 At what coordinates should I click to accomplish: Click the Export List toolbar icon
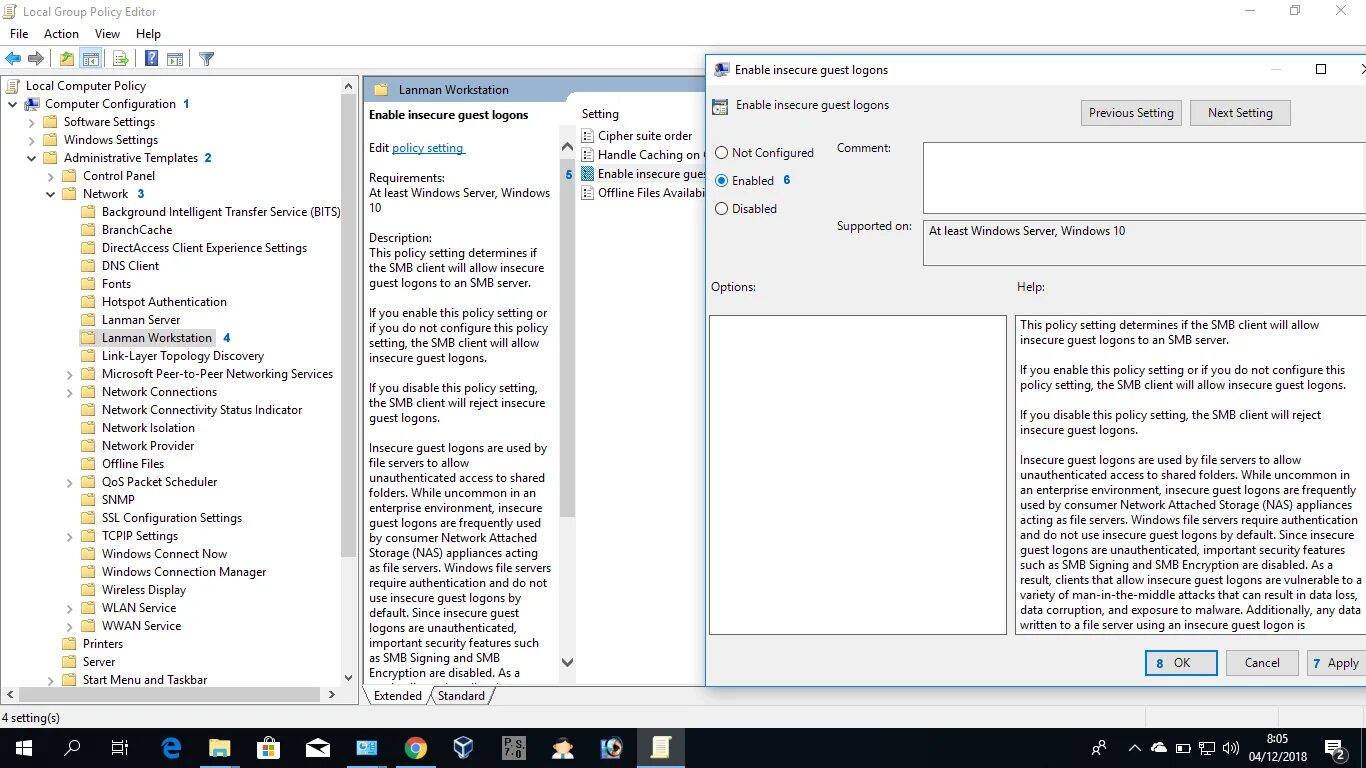[120, 59]
